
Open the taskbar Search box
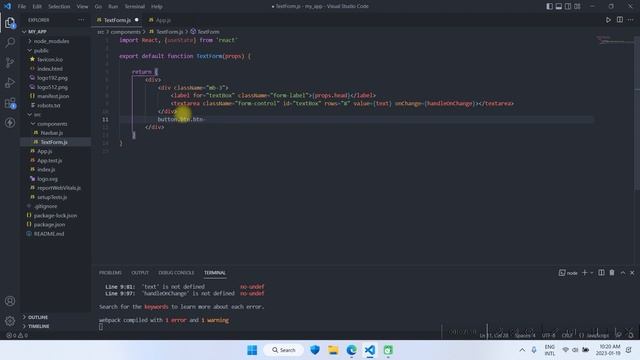point(284,350)
